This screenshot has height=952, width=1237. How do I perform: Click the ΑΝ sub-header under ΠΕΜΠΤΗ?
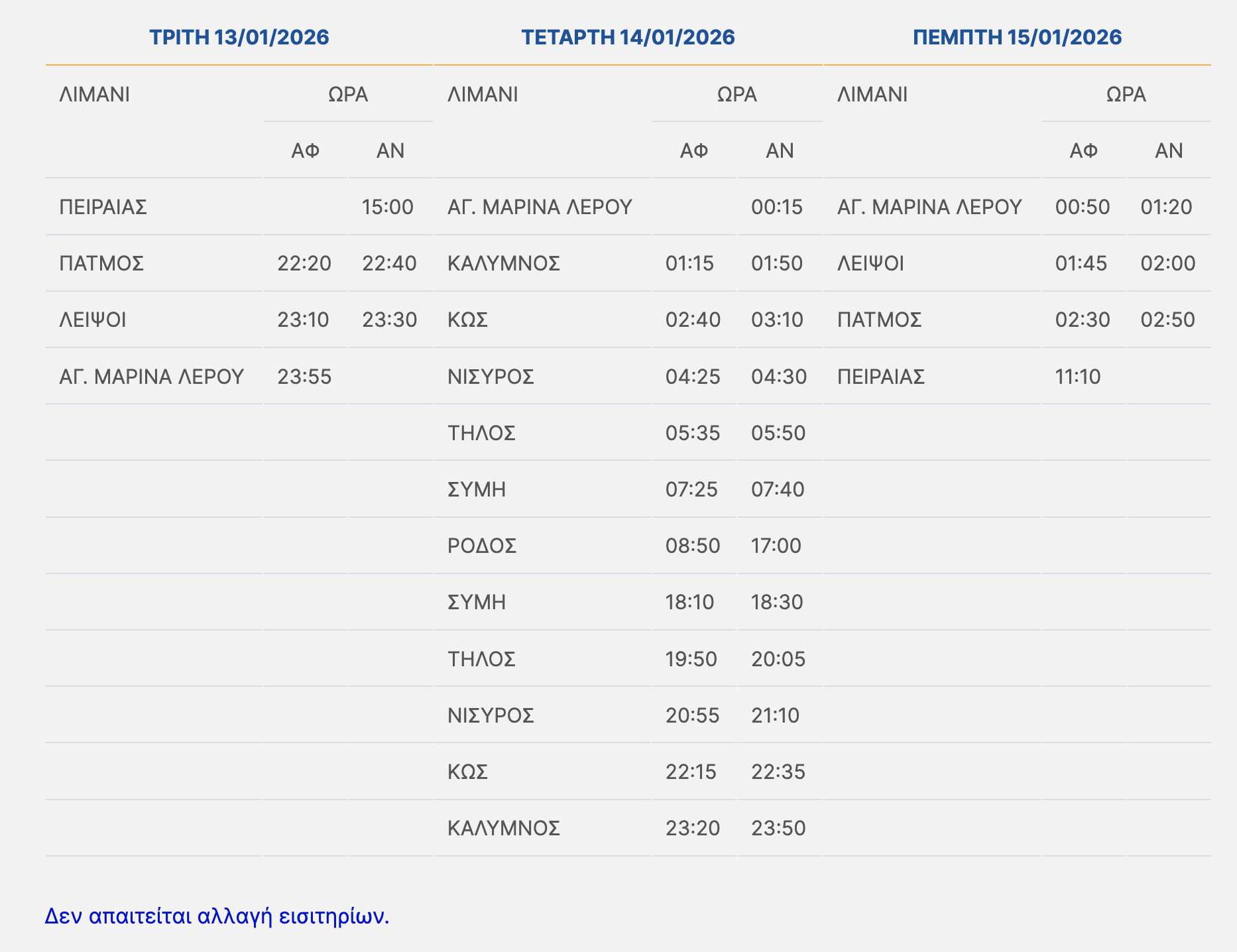coord(1169,151)
